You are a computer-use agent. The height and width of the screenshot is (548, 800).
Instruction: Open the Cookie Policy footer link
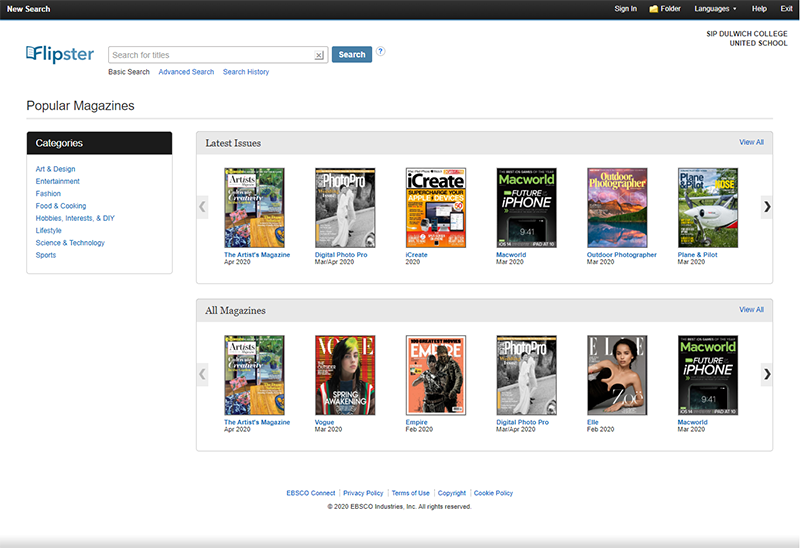pos(493,493)
